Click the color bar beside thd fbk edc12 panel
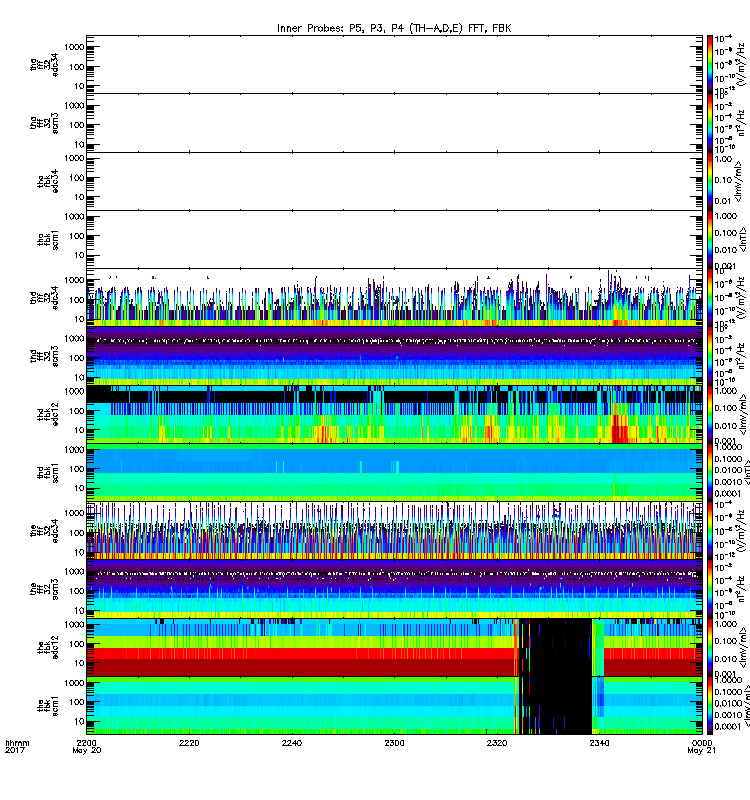750x800 pixels. [x=710, y=414]
